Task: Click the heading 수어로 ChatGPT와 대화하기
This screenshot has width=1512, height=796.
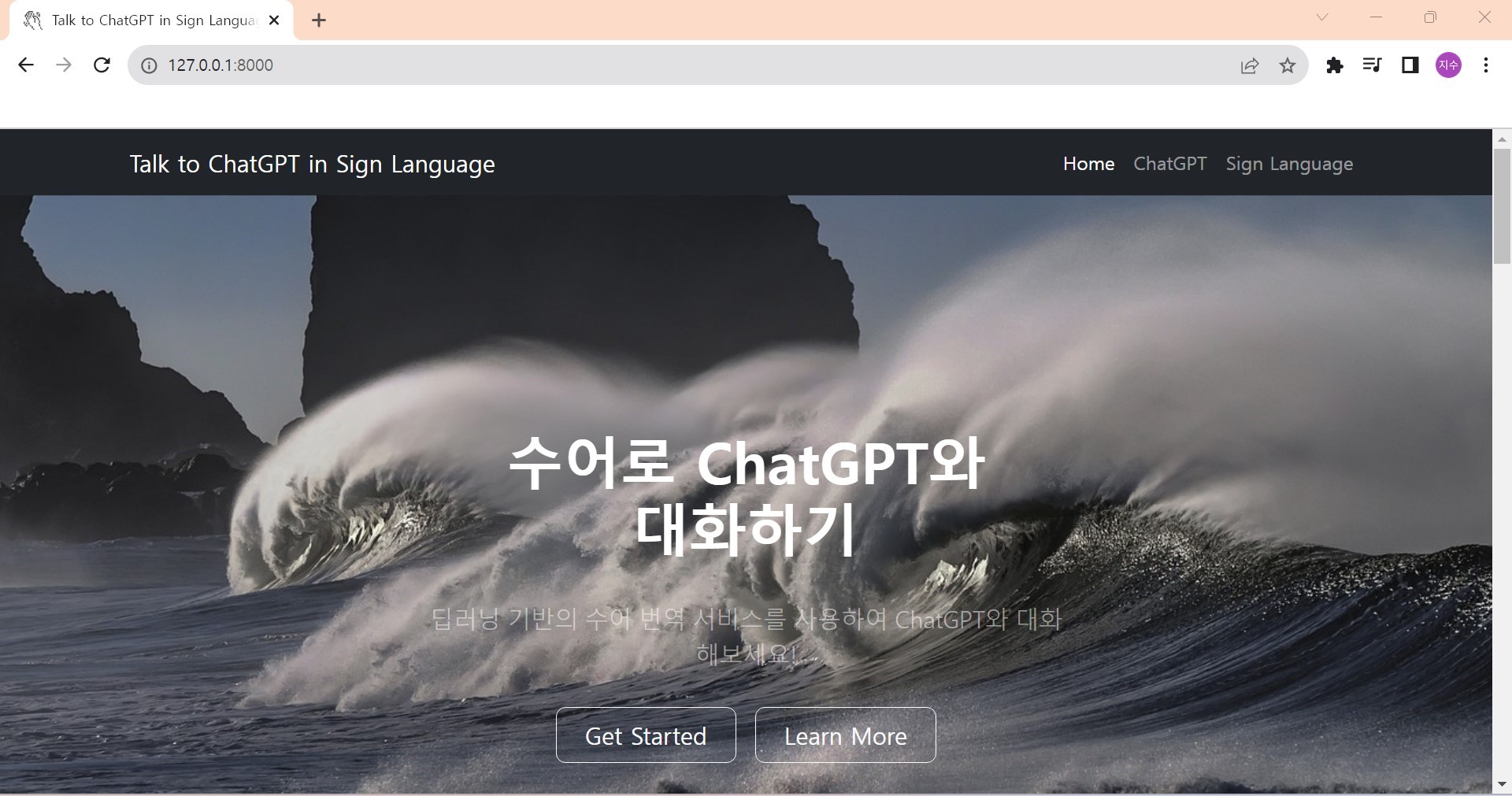Action: (746, 496)
